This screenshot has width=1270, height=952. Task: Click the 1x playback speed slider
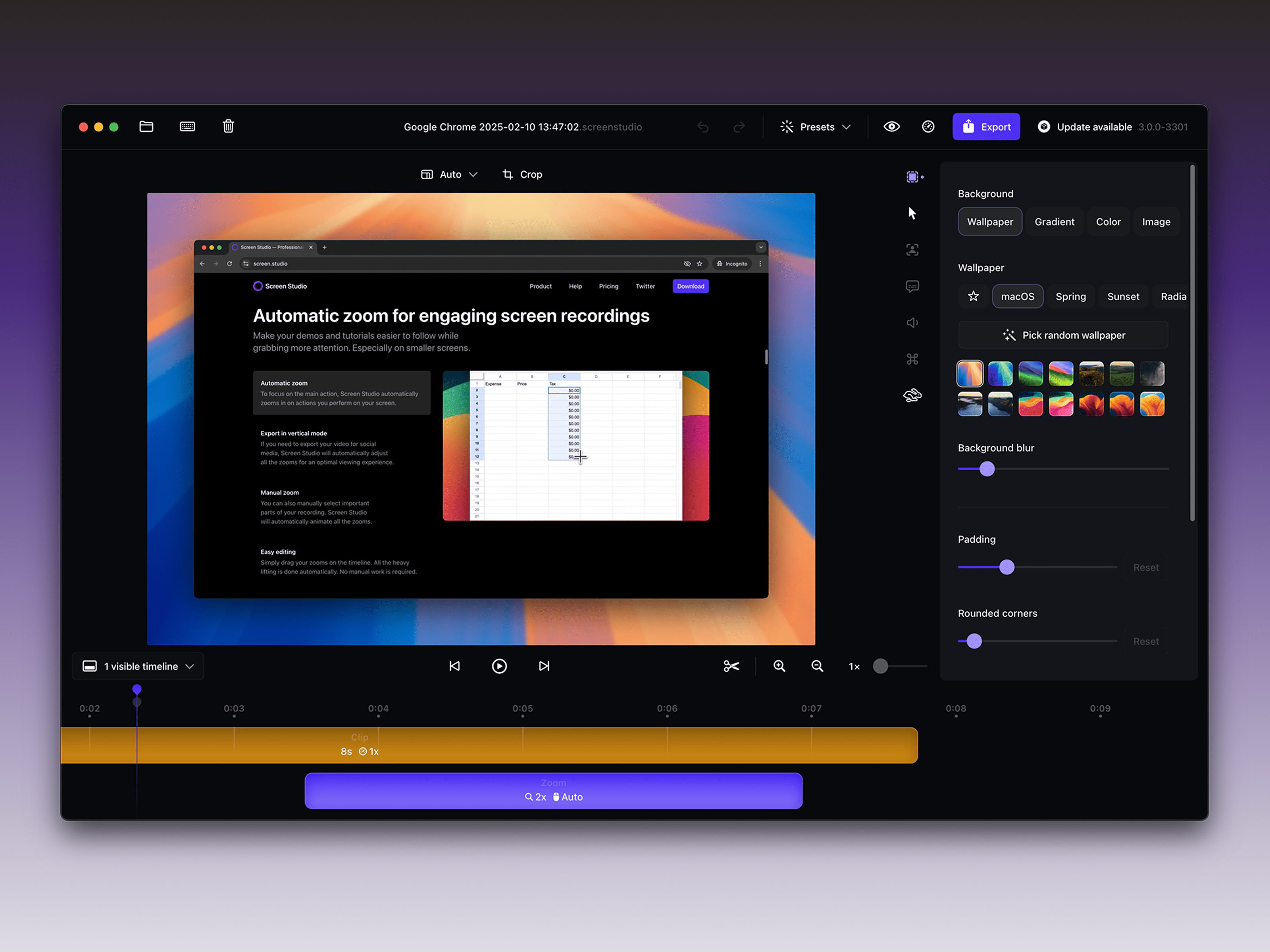pos(900,666)
